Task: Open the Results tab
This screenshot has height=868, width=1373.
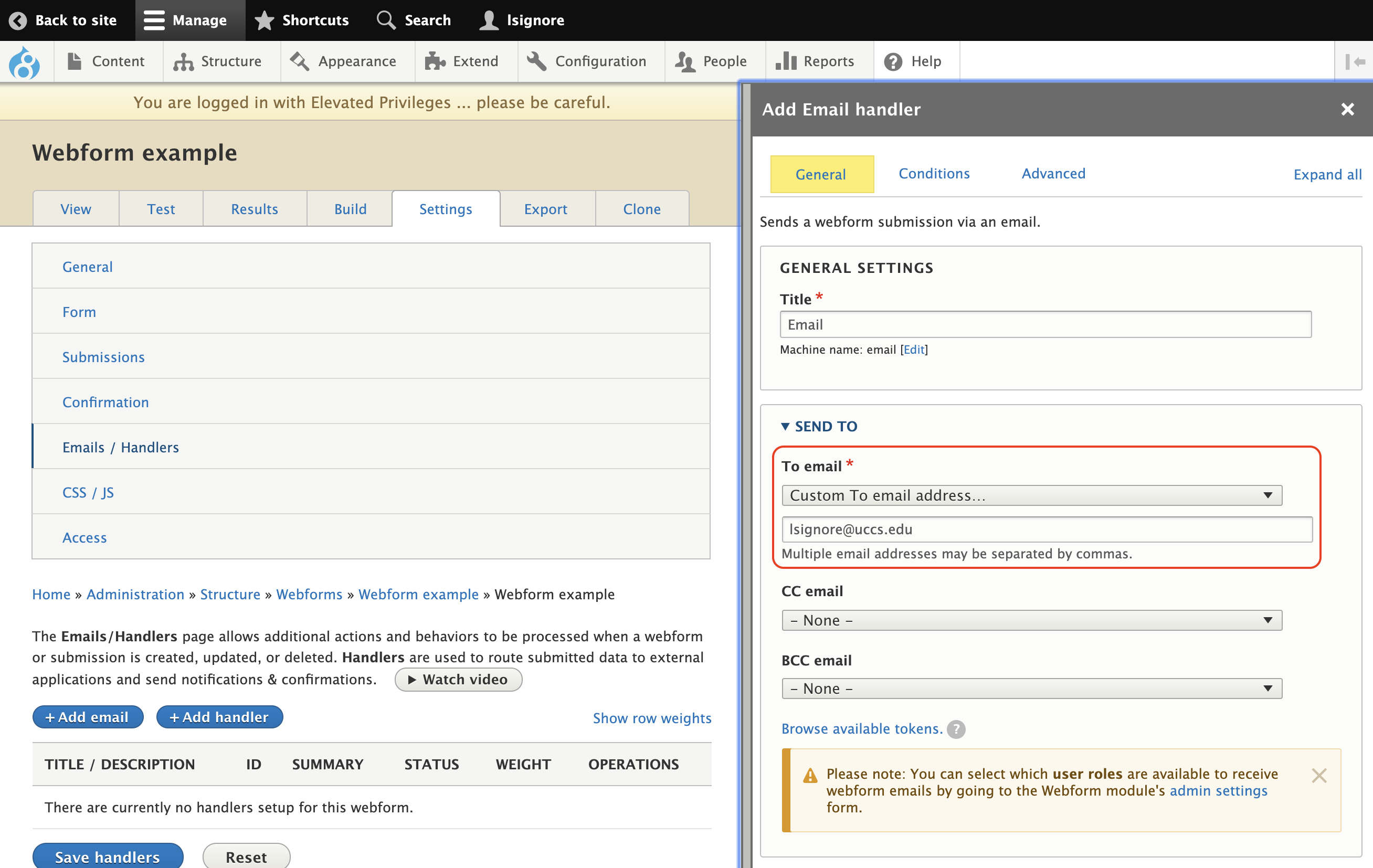Action: (255, 209)
